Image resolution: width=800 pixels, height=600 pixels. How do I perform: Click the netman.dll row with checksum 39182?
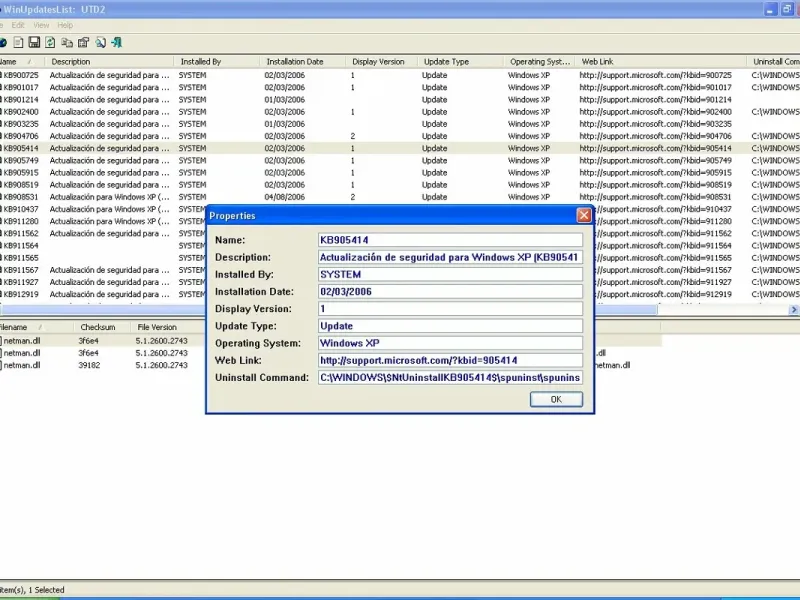tap(102, 365)
